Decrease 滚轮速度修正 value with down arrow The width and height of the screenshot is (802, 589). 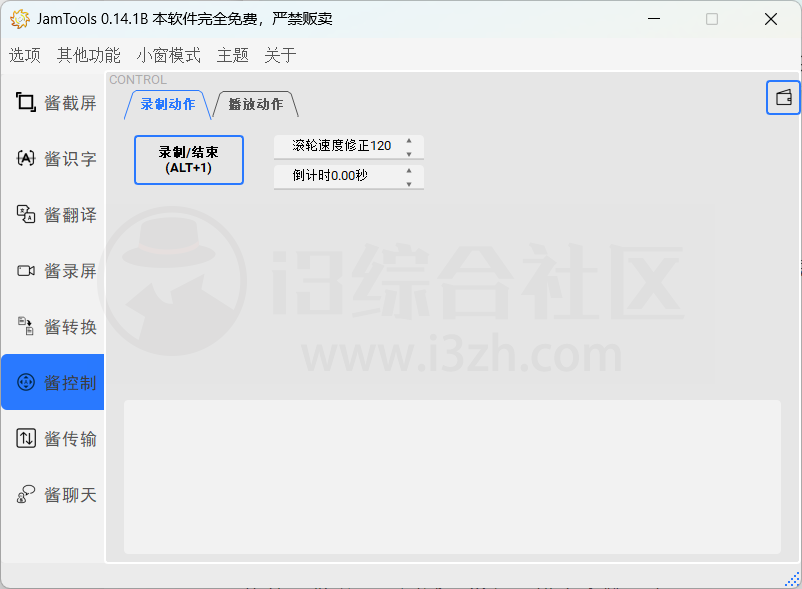[409, 154]
